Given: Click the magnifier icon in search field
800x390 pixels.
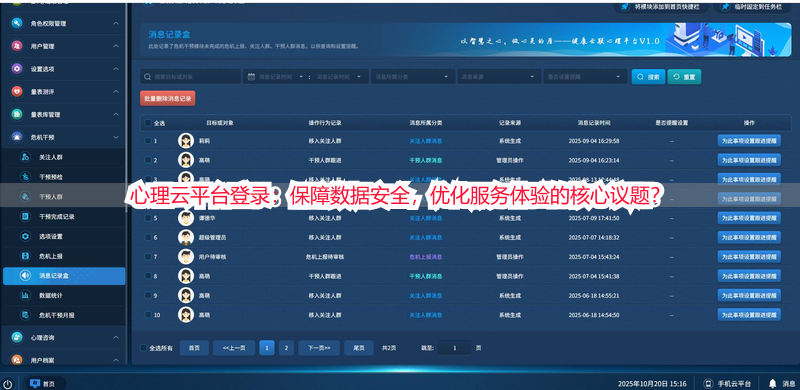Looking at the screenshot, I should point(147,77).
